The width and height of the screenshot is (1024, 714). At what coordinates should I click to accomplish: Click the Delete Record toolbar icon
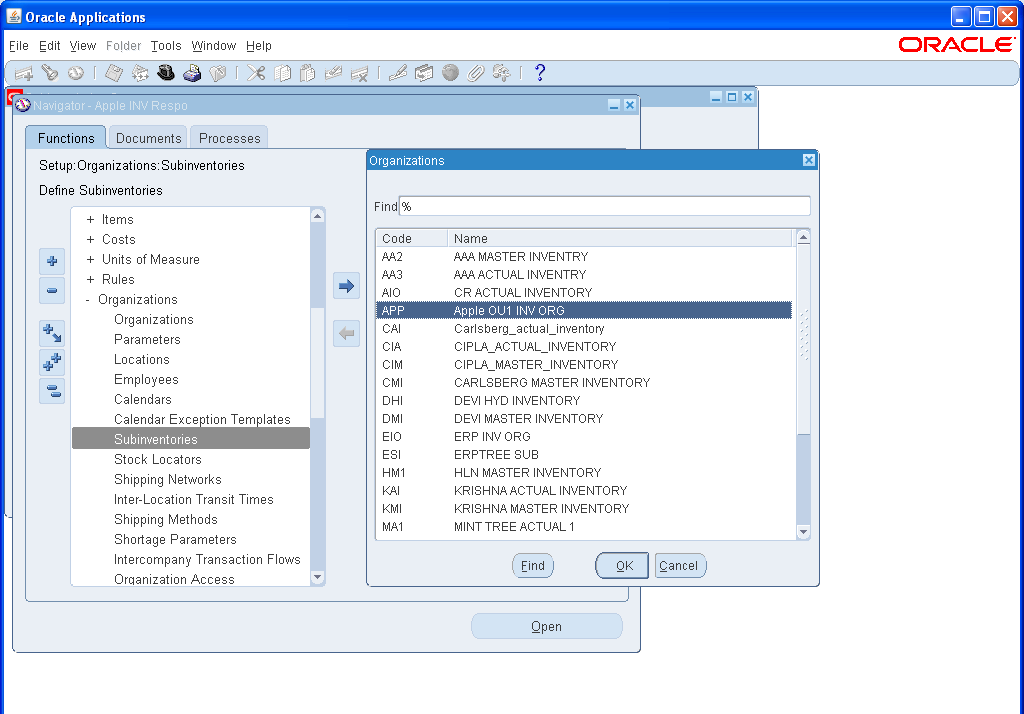click(x=359, y=73)
